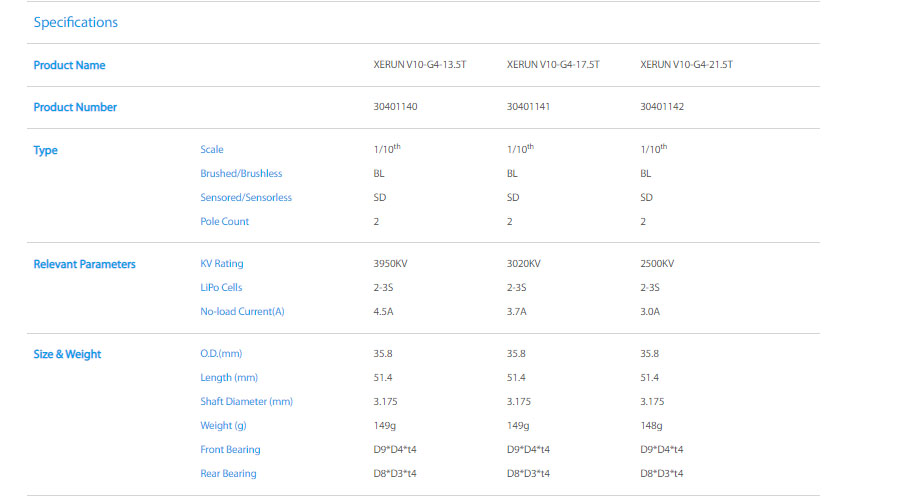The image size is (920, 497).
Task: Click the Pole Count label
Action: (224, 222)
